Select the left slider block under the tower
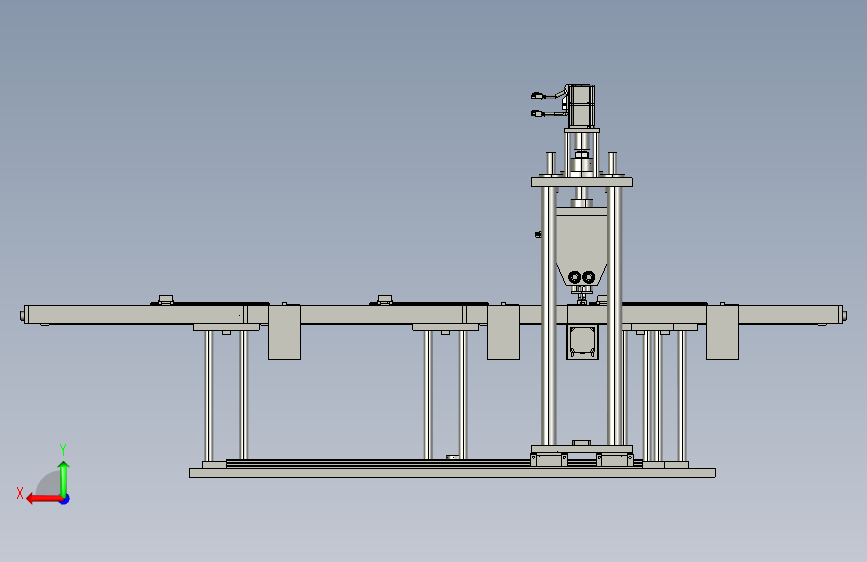The height and width of the screenshot is (562, 867). pos(549,460)
